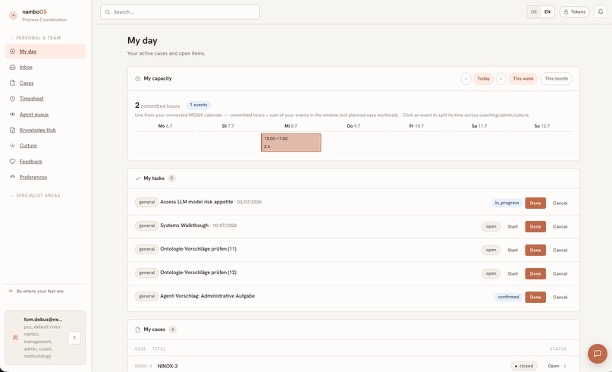Open the My day menu item
612x372 pixels.
tap(45, 52)
